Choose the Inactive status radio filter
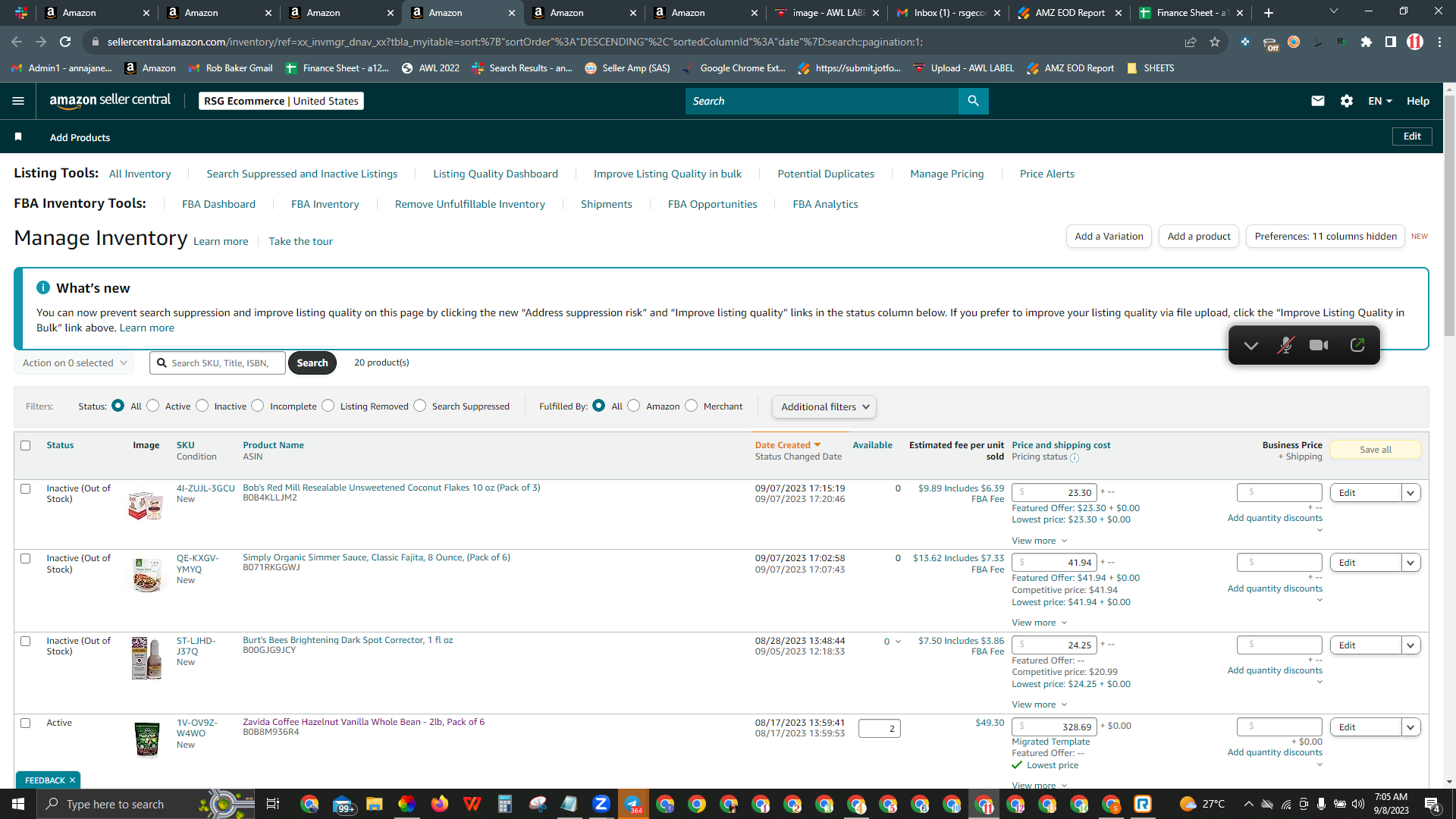The width and height of the screenshot is (1456, 819). coord(202,406)
